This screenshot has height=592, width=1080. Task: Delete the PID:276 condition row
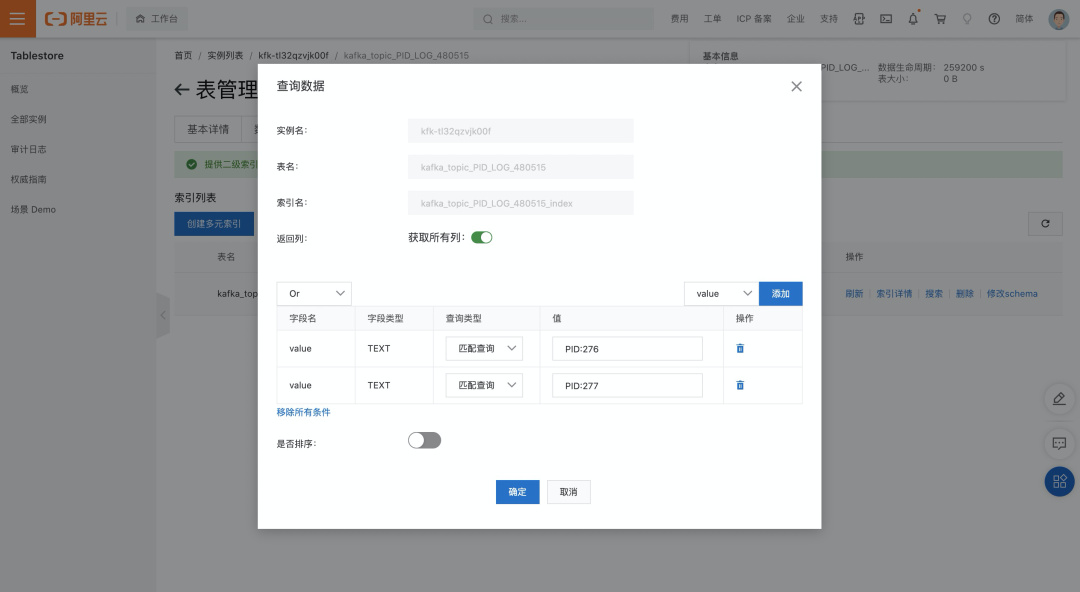tap(740, 349)
